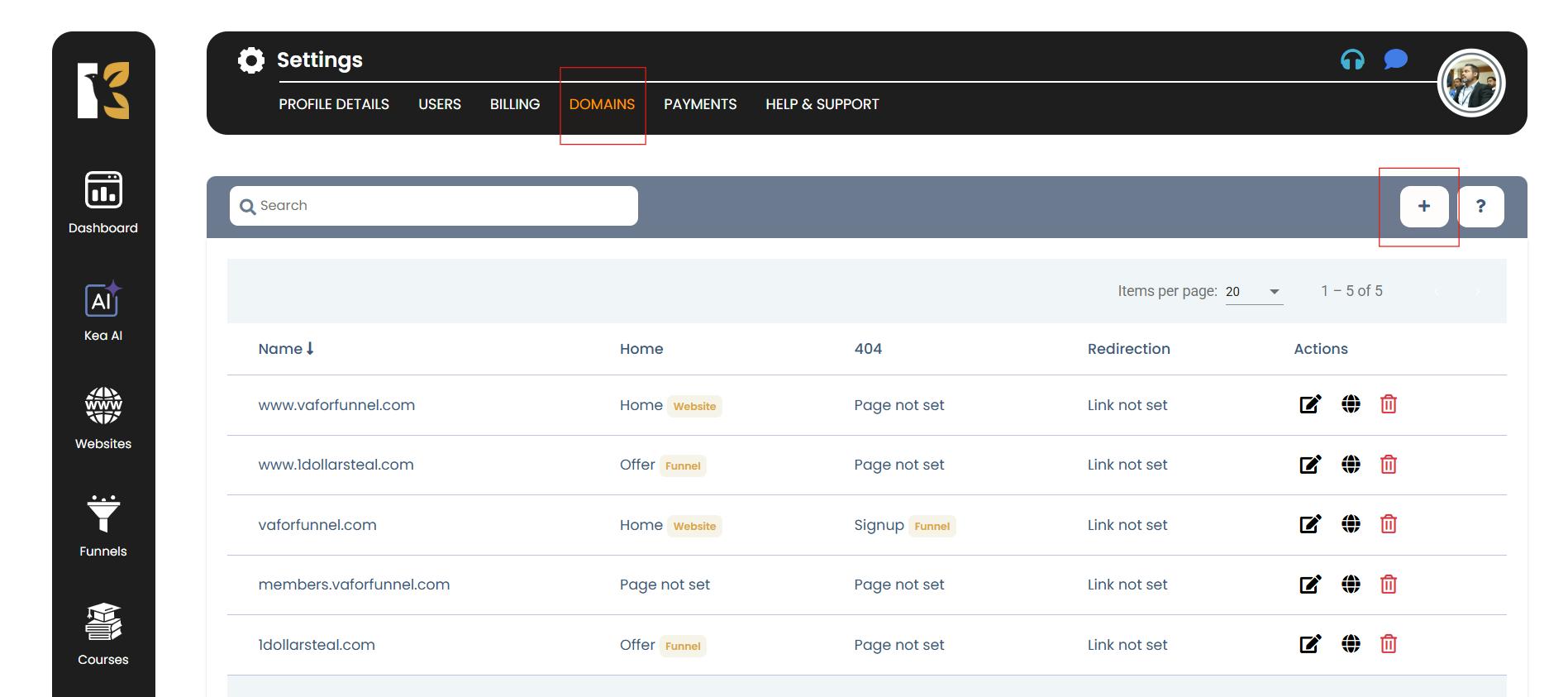Screen dimensions: 1568x697
Task: Click the question mark help button
Action: click(x=1480, y=207)
